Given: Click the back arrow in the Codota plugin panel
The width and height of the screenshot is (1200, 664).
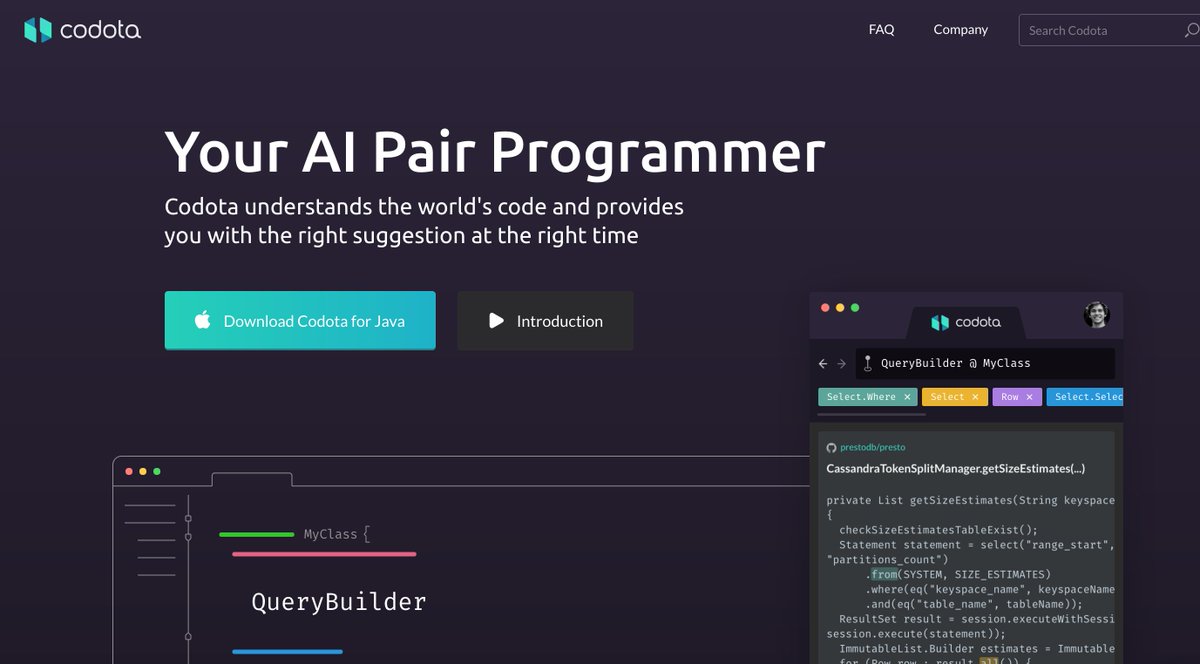Looking at the screenshot, I should tap(823, 363).
